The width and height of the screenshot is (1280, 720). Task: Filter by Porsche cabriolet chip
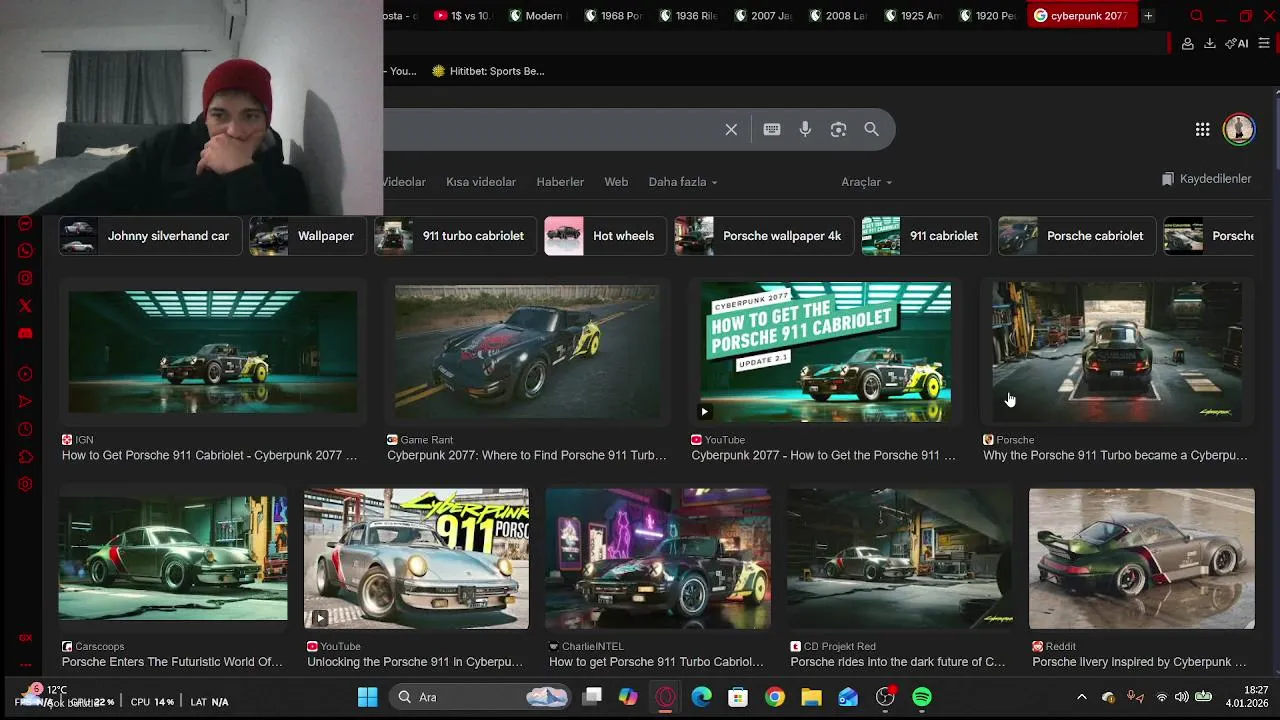pos(1076,236)
